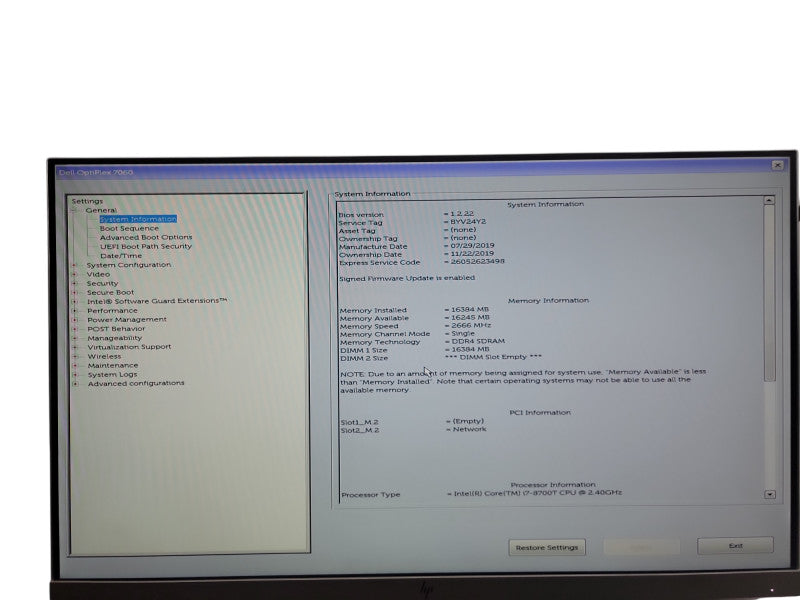The width and height of the screenshot is (800, 600).
Task: Click the Processor Type value
Action: (x=537, y=493)
